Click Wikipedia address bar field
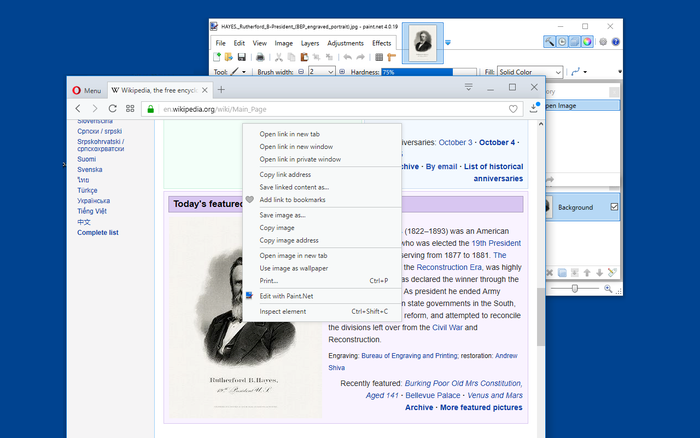The image size is (700, 438). pos(332,109)
